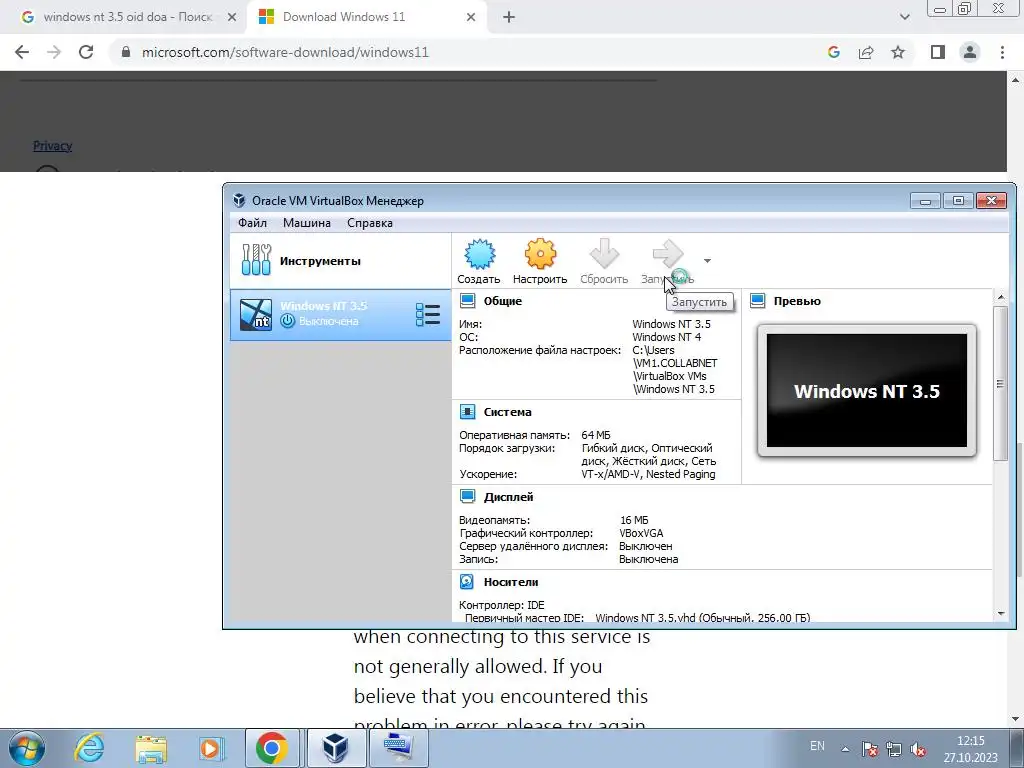Click the Имя value Windows NT 3.5
Screen dimensions: 1024x768
(x=671, y=324)
